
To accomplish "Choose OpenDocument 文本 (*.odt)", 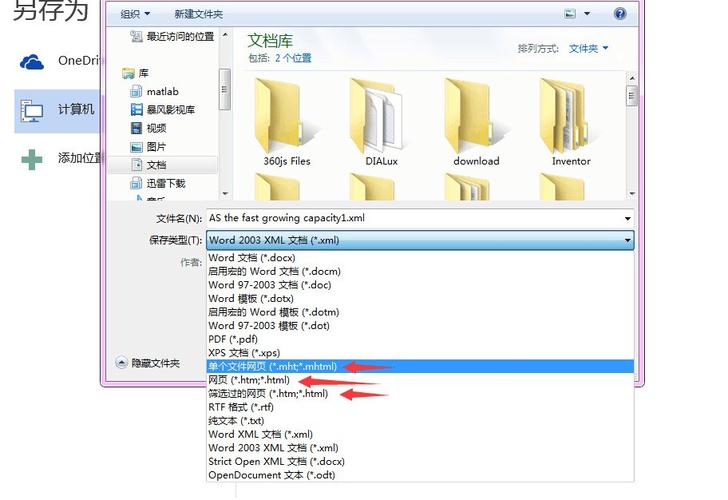I will (x=420, y=475).
